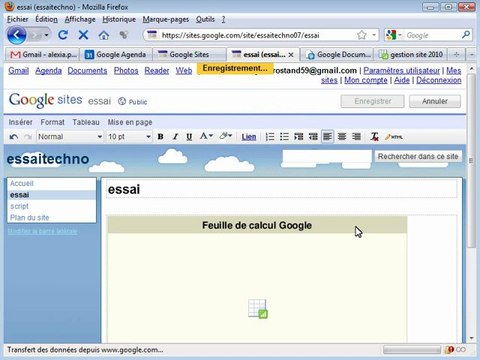
Task: Insert a hyperlink with Lien
Action: click(x=249, y=137)
